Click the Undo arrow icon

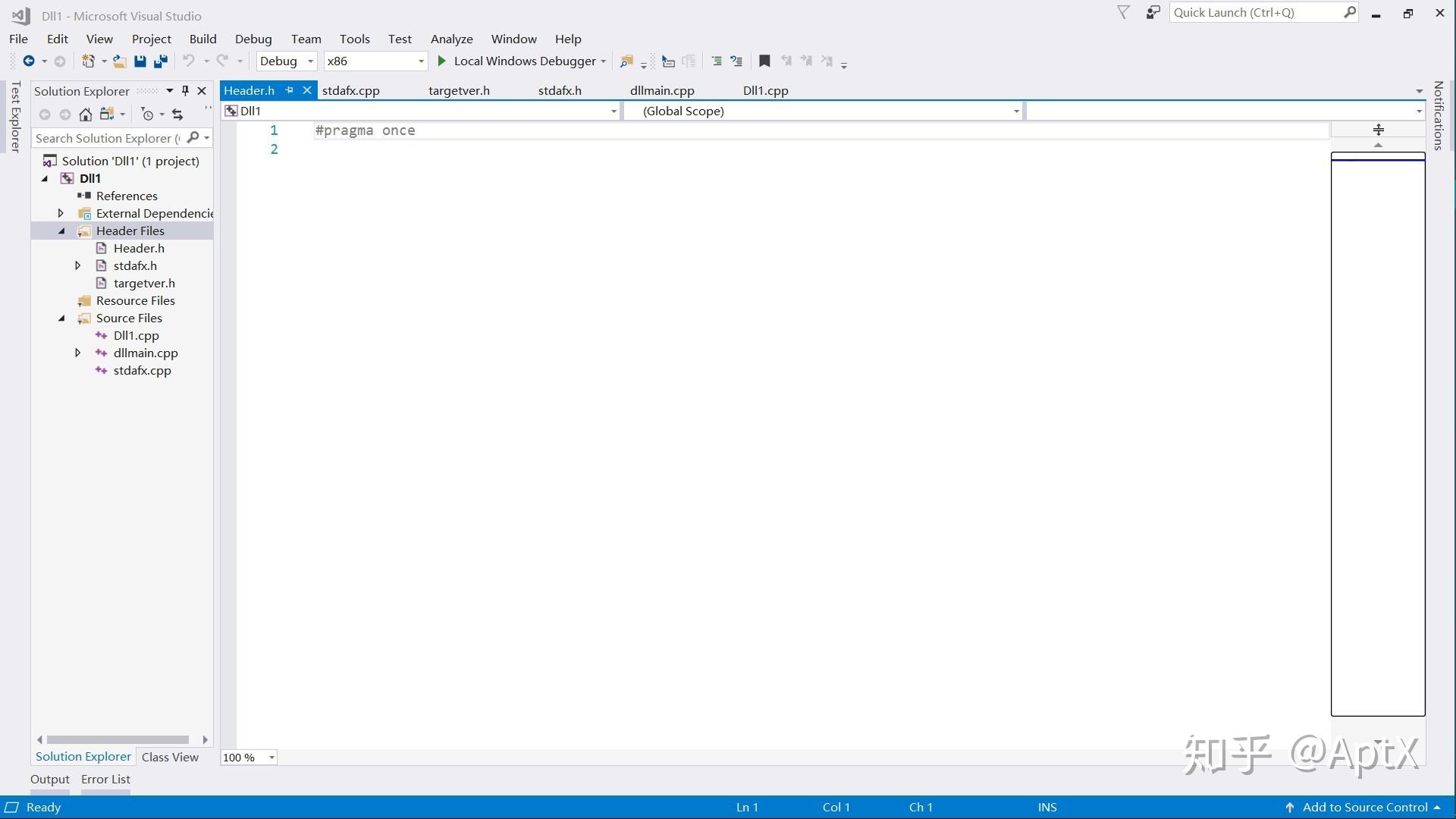pyautogui.click(x=189, y=61)
